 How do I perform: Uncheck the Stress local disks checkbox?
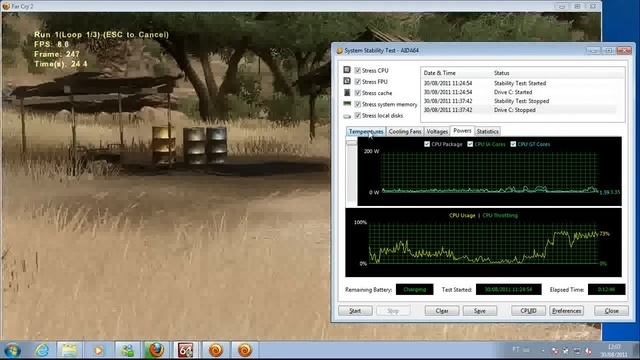pyautogui.click(x=358, y=116)
